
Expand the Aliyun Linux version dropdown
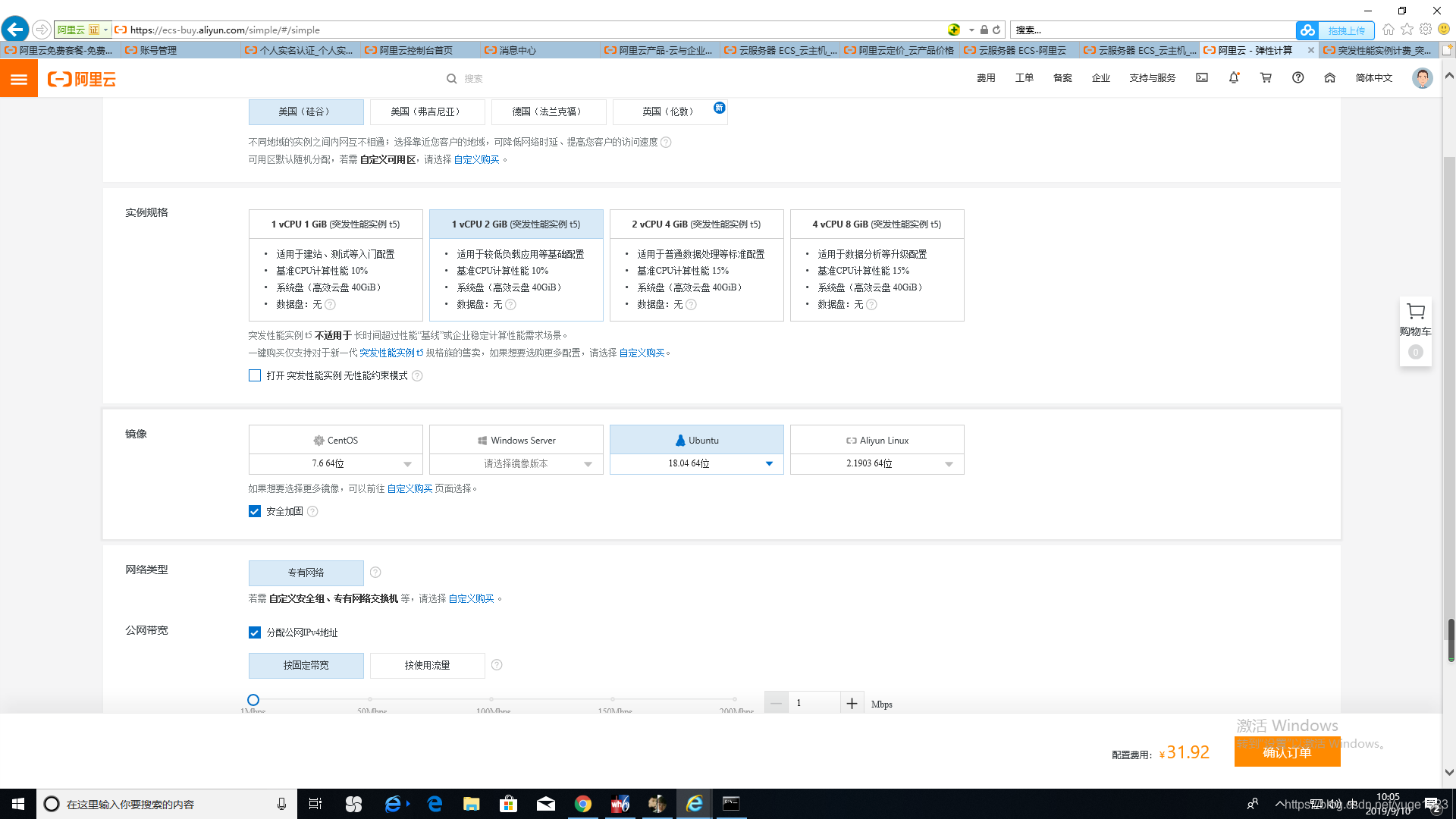point(947,463)
